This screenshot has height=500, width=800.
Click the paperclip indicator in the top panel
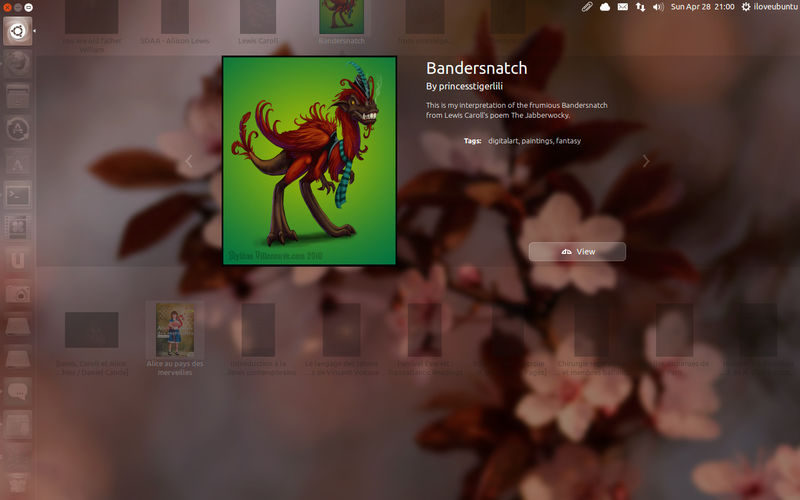587,7
